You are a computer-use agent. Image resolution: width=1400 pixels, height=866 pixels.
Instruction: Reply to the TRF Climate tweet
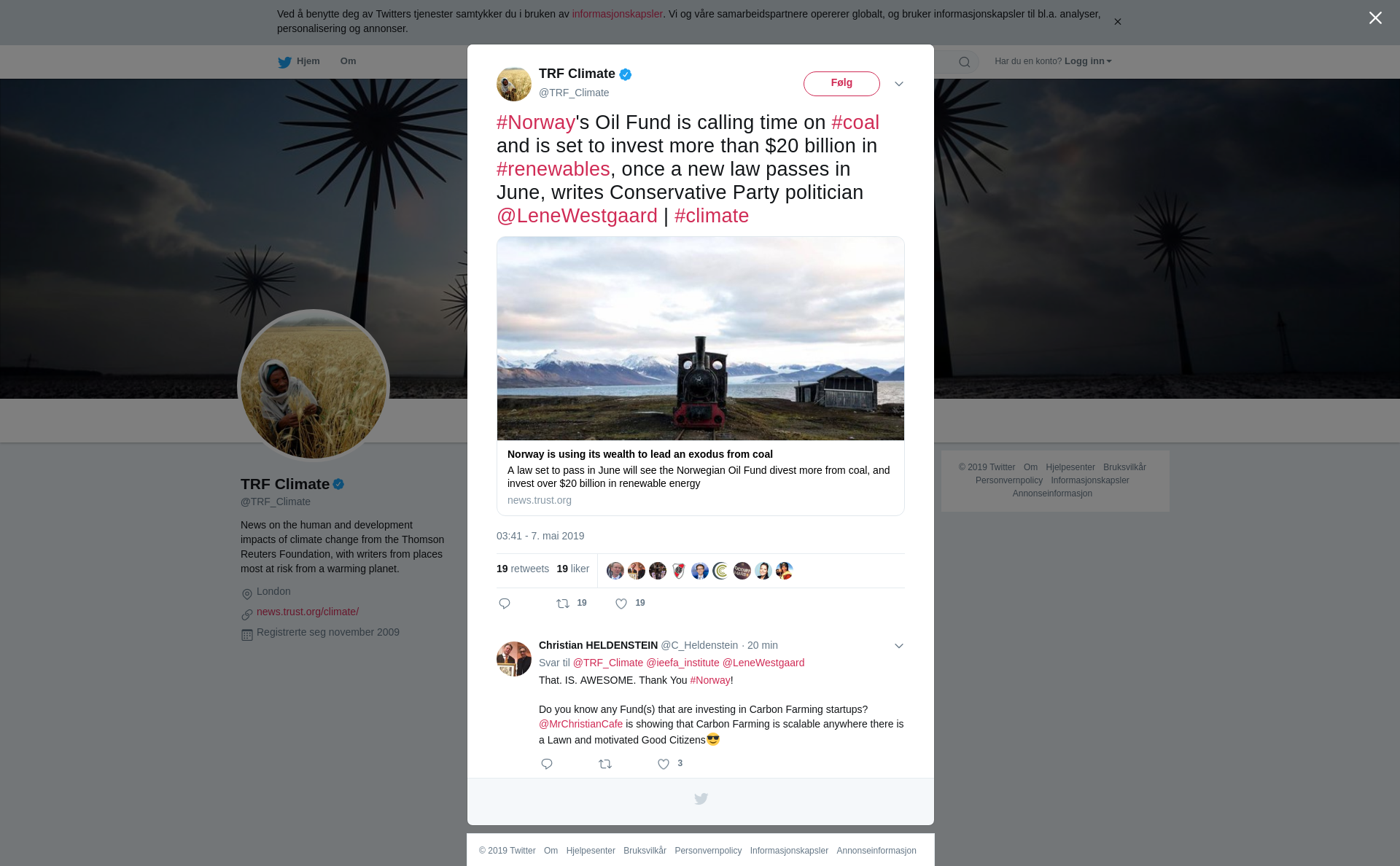point(505,604)
